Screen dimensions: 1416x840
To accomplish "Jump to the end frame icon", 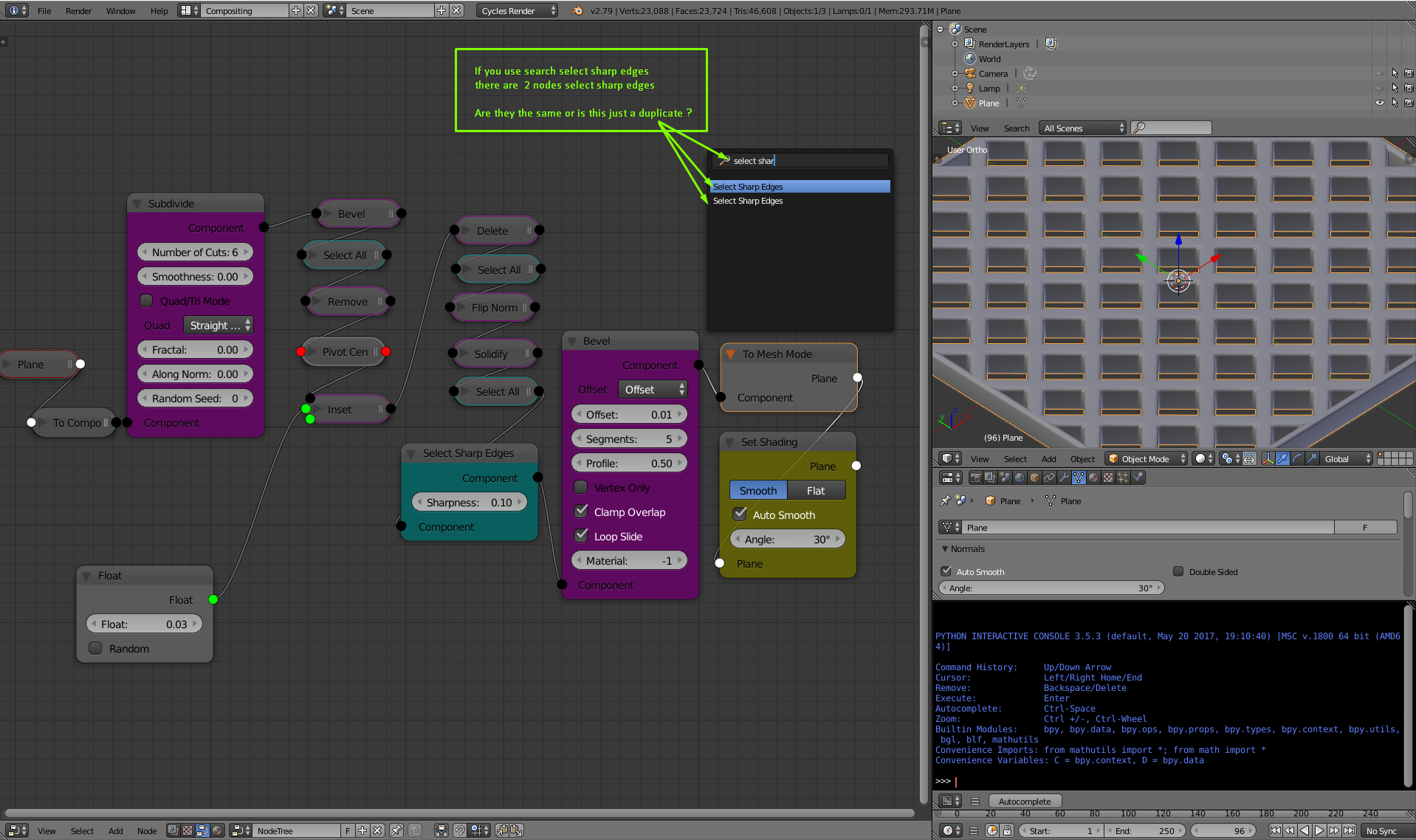I will (1349, 830).
